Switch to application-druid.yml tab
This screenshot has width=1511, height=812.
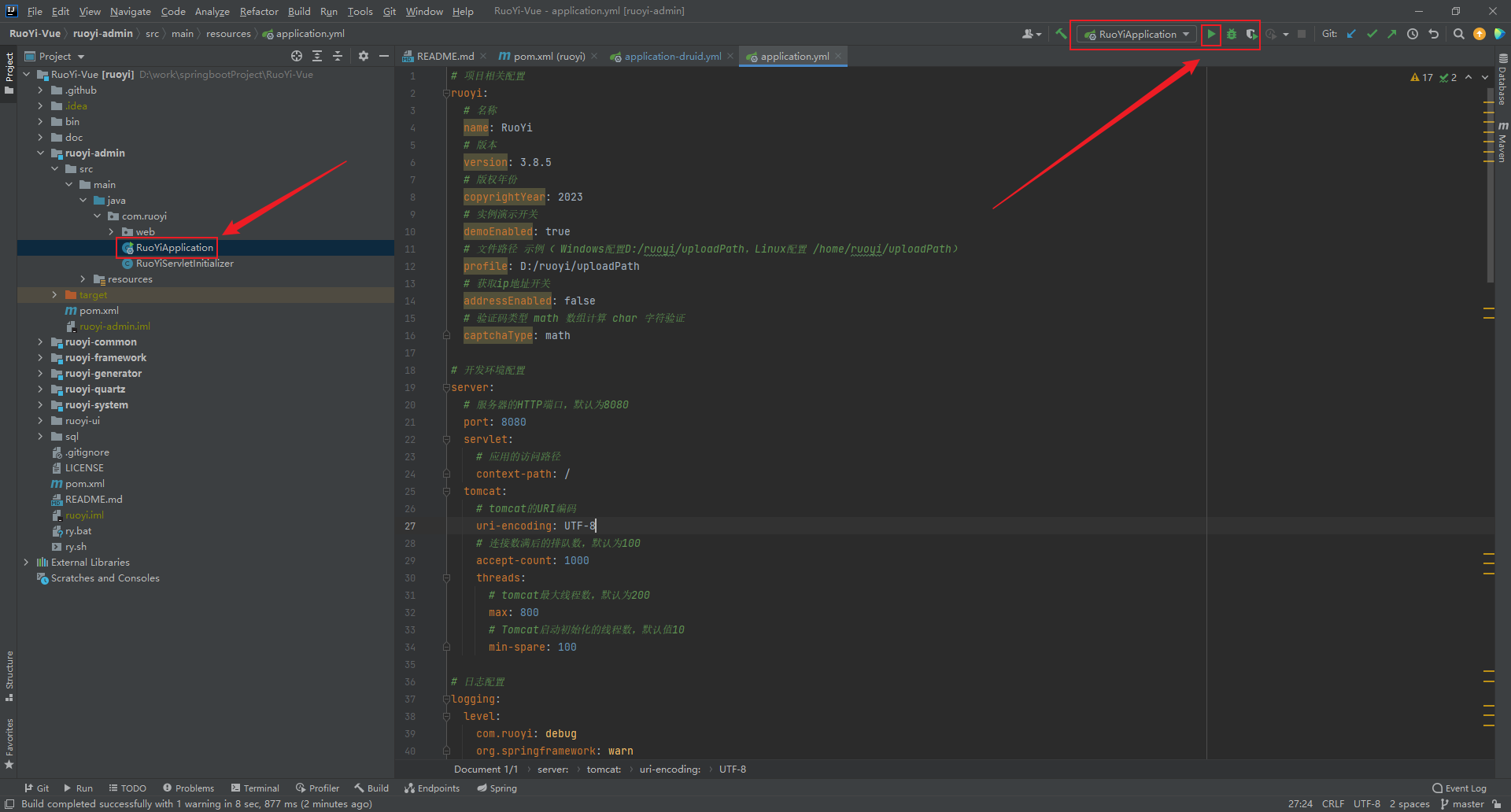click(x=672, y=56)
